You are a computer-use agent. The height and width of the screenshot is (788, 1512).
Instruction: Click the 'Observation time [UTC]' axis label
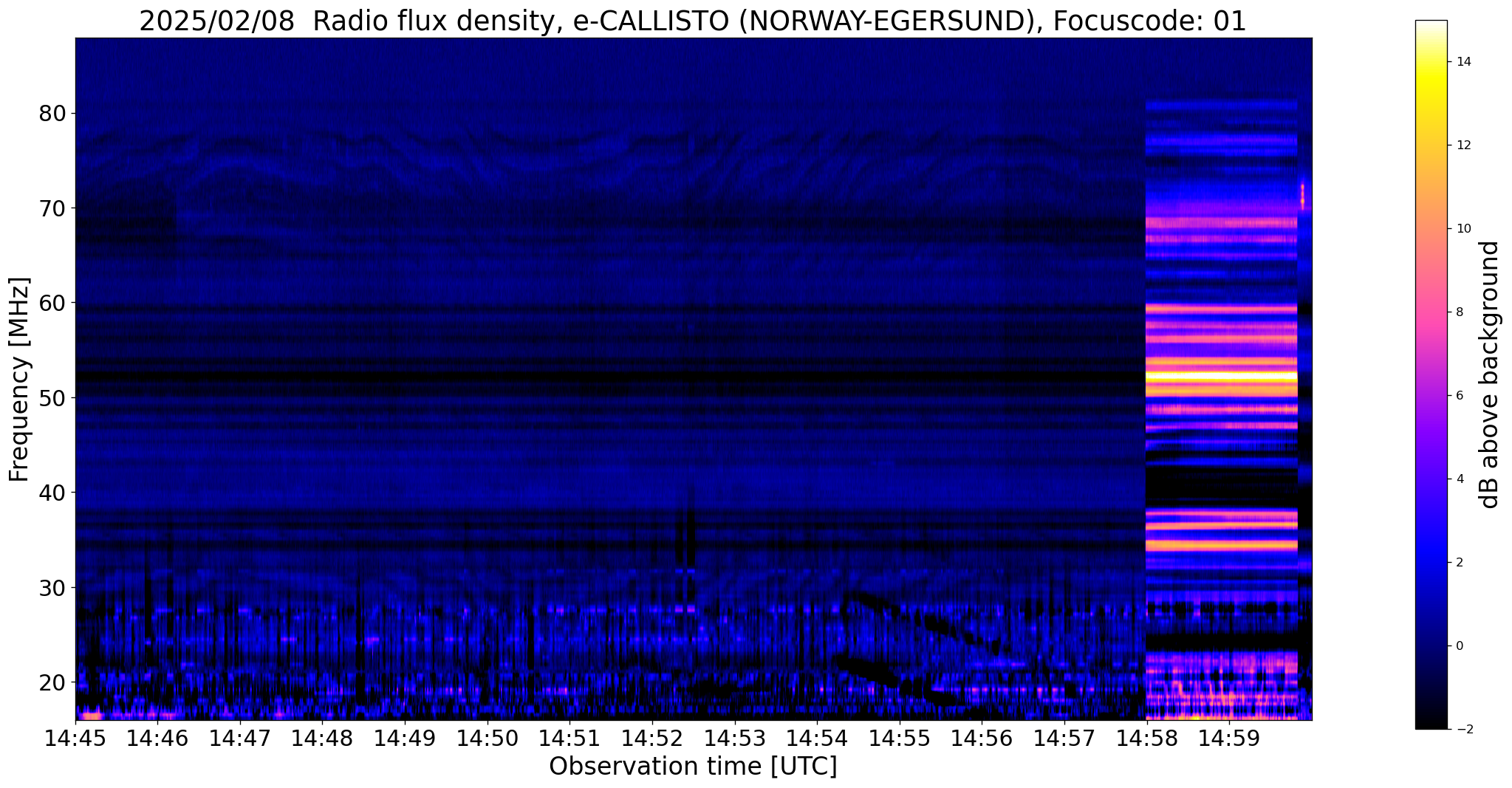(x=693, y=766)
